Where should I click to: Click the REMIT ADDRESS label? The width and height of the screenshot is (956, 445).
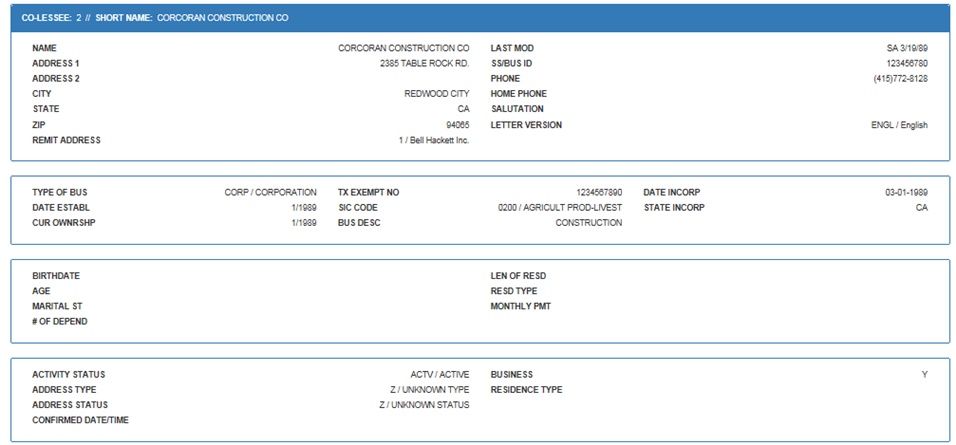[x=66, y=140]
